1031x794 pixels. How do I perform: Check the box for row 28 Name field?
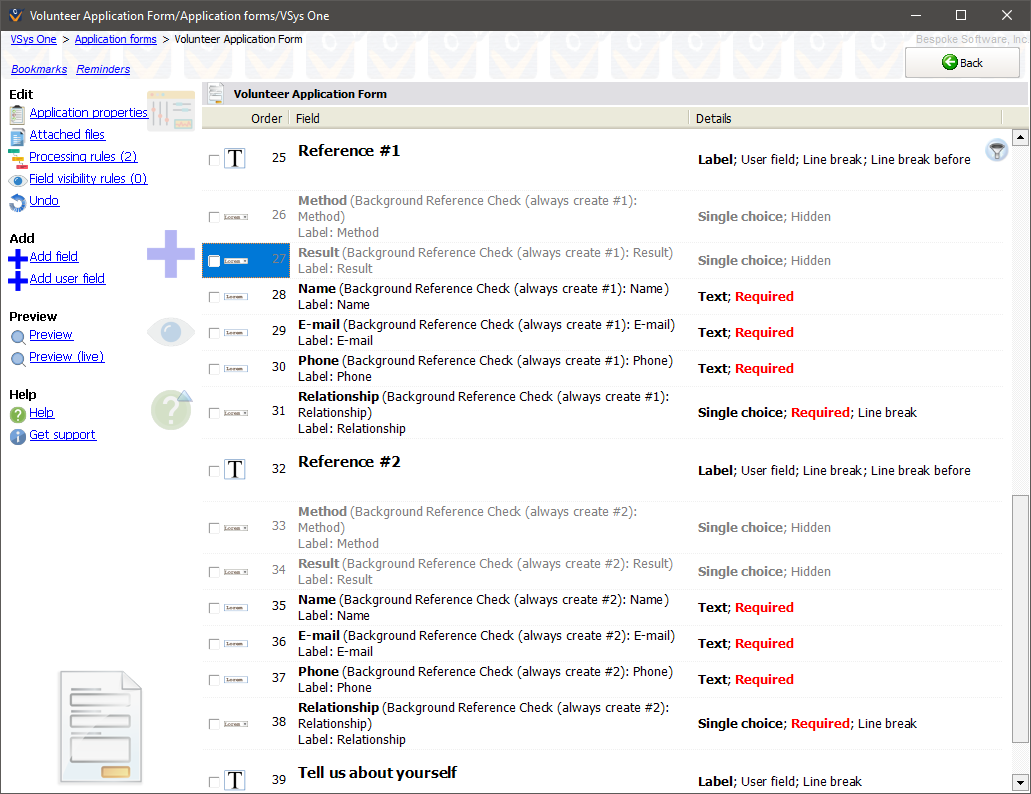[214, 297]
